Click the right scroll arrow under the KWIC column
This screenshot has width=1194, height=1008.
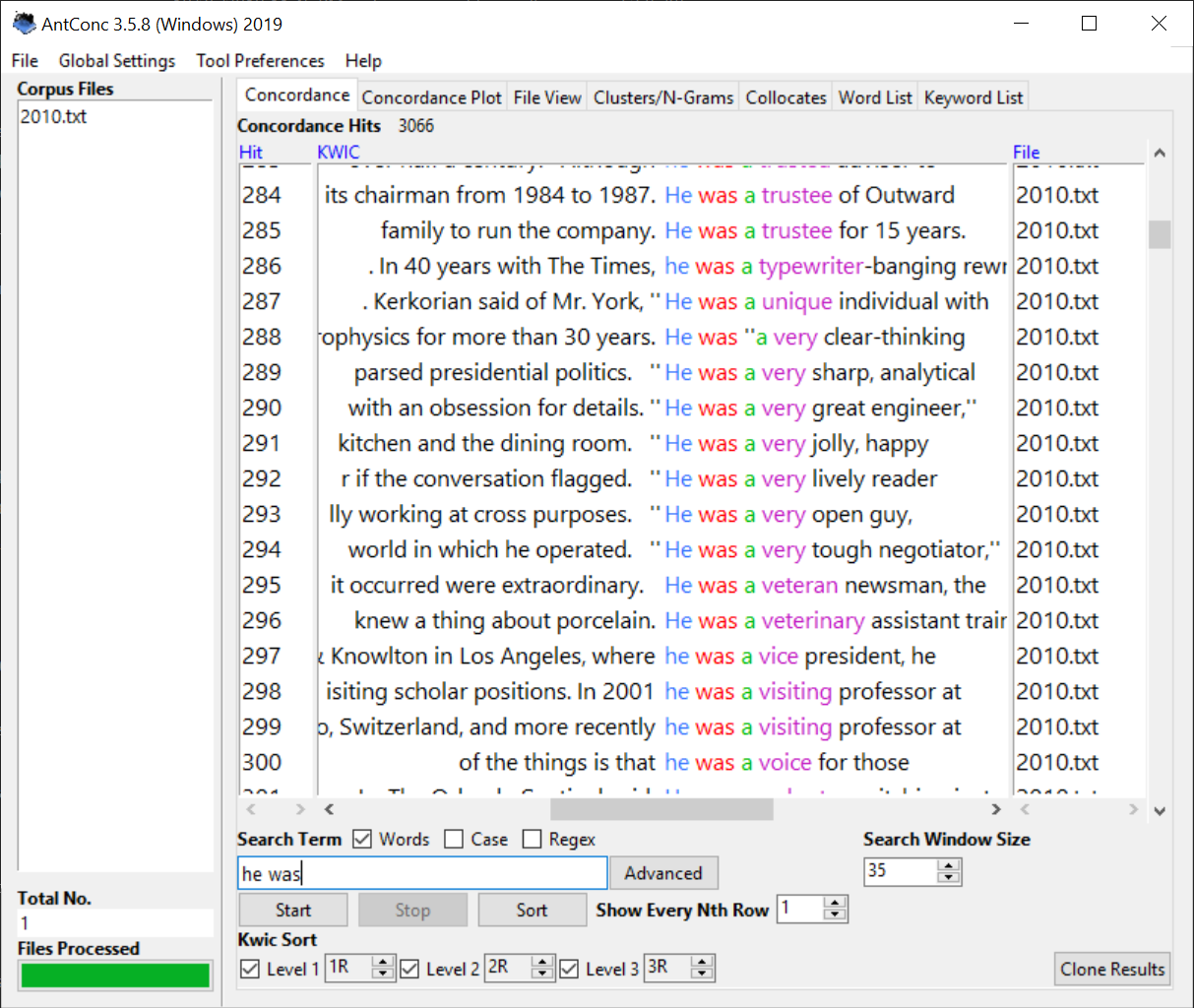996,809
